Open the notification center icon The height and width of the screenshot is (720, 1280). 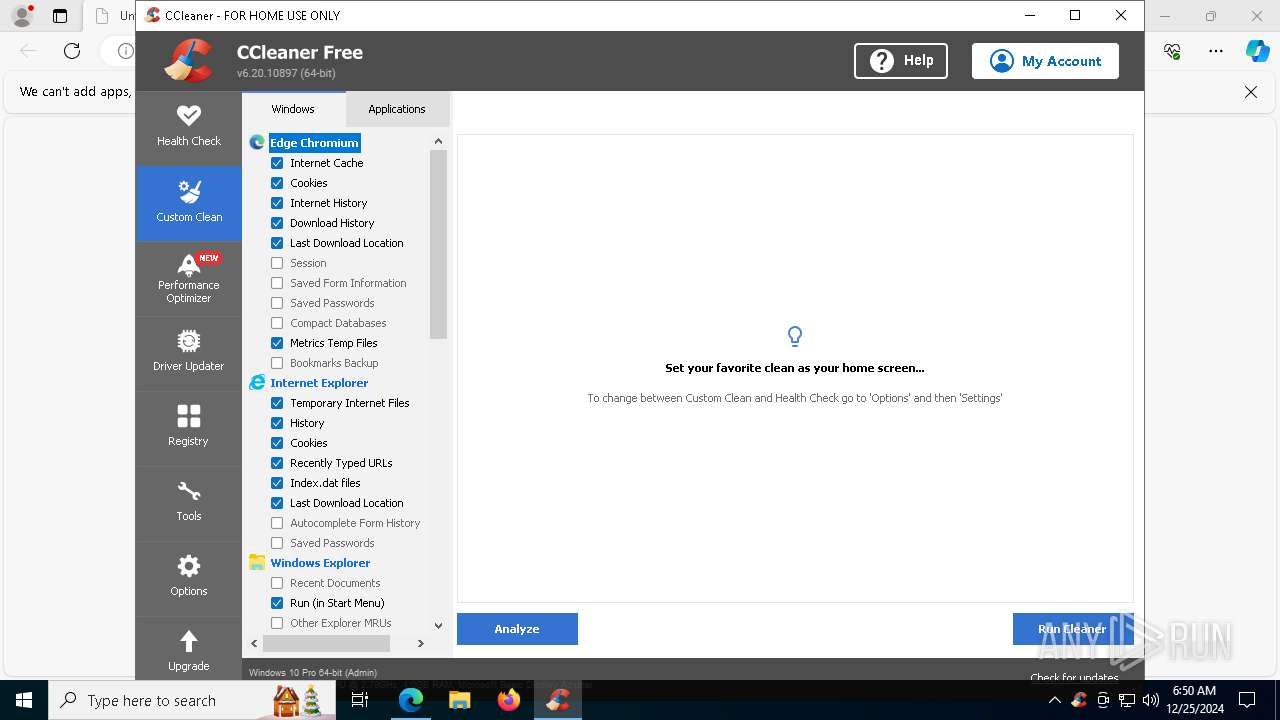tap(1247, 700)
